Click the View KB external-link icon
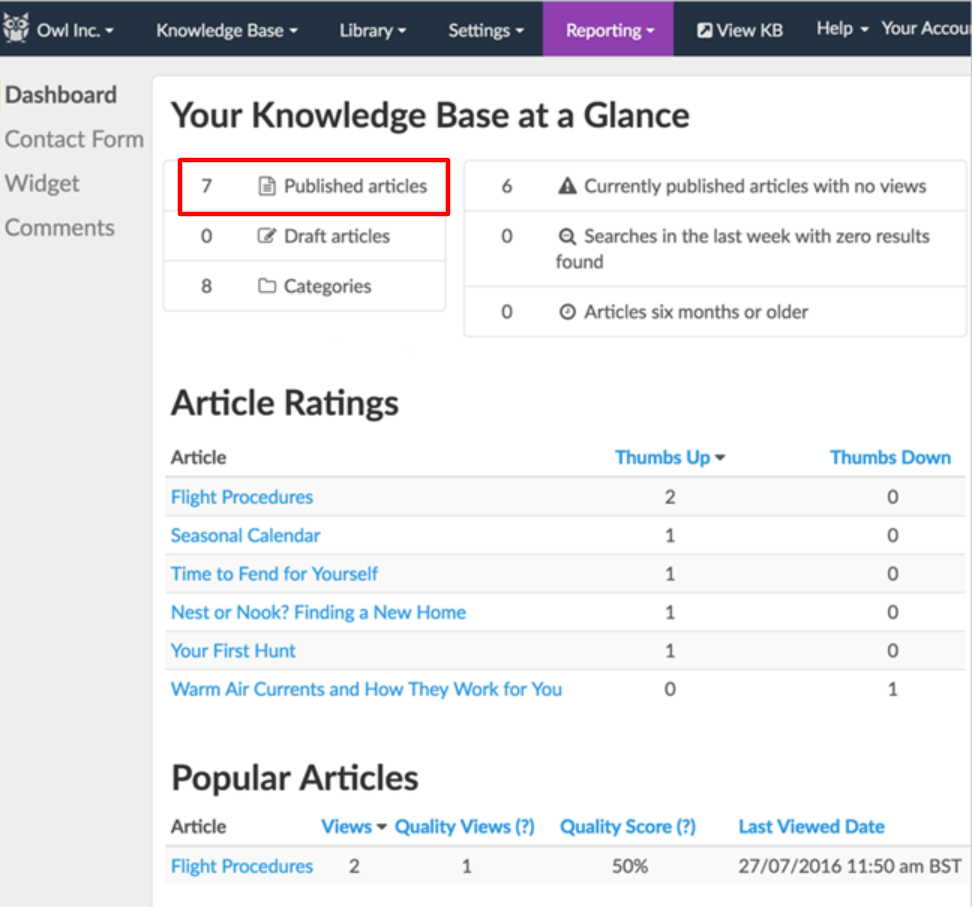 point(705,29)
